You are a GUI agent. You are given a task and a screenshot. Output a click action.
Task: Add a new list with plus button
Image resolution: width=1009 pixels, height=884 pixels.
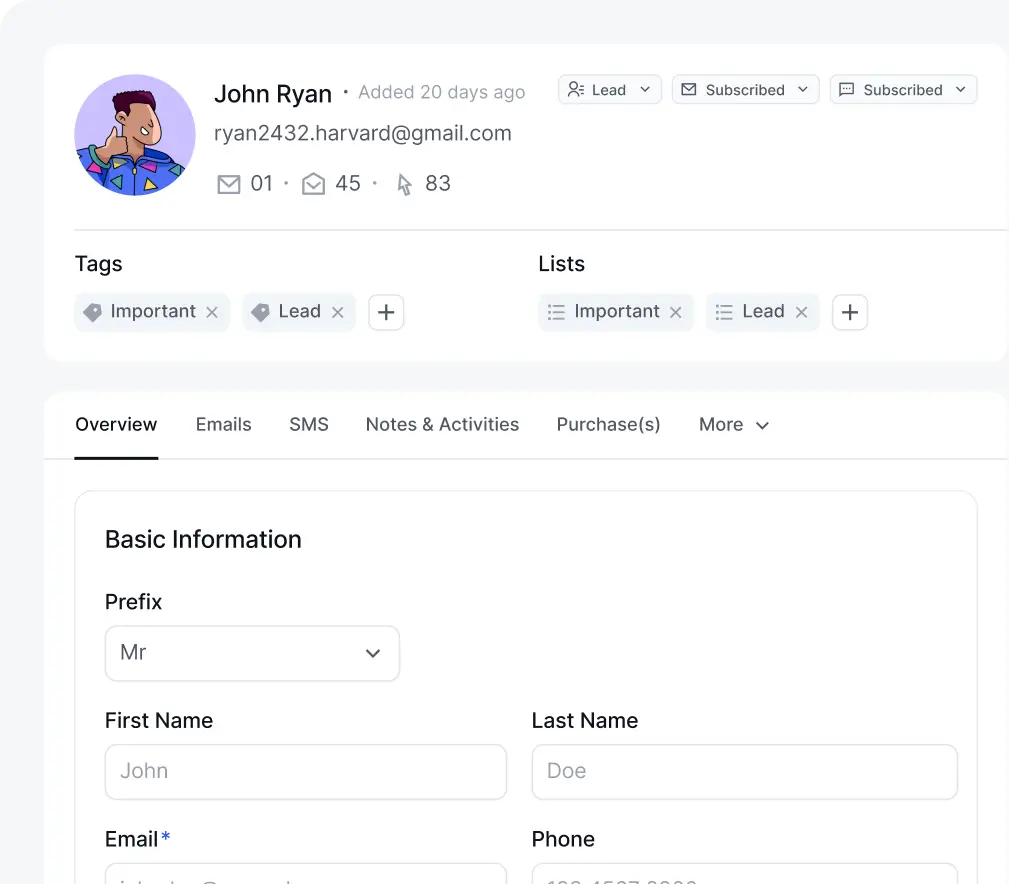849,312
